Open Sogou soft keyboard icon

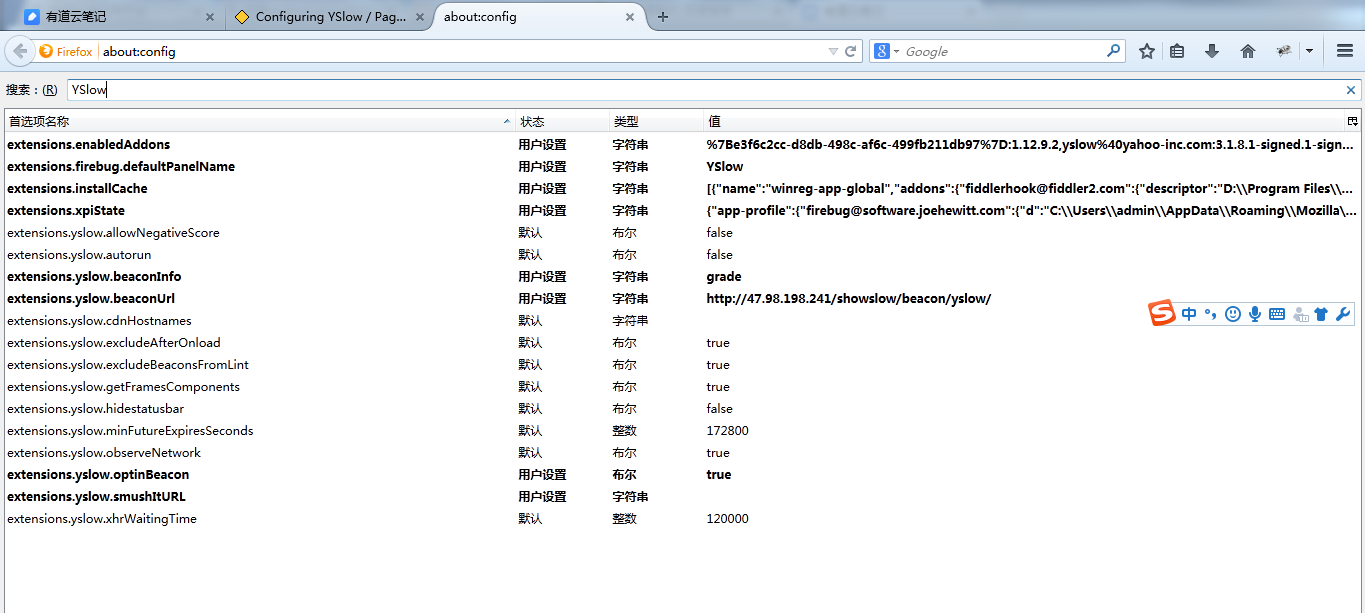(x=1277, y=314)
